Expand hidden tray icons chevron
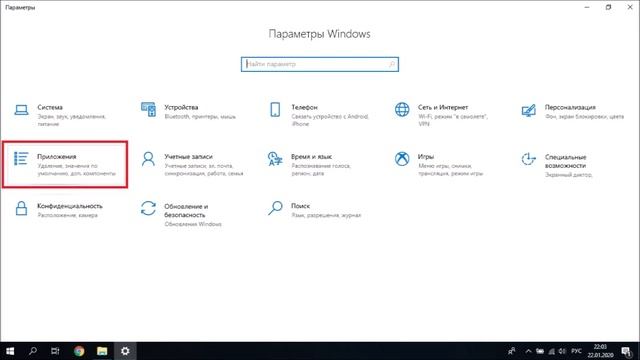This screenshot has height=360, width=640. [528, 351]
